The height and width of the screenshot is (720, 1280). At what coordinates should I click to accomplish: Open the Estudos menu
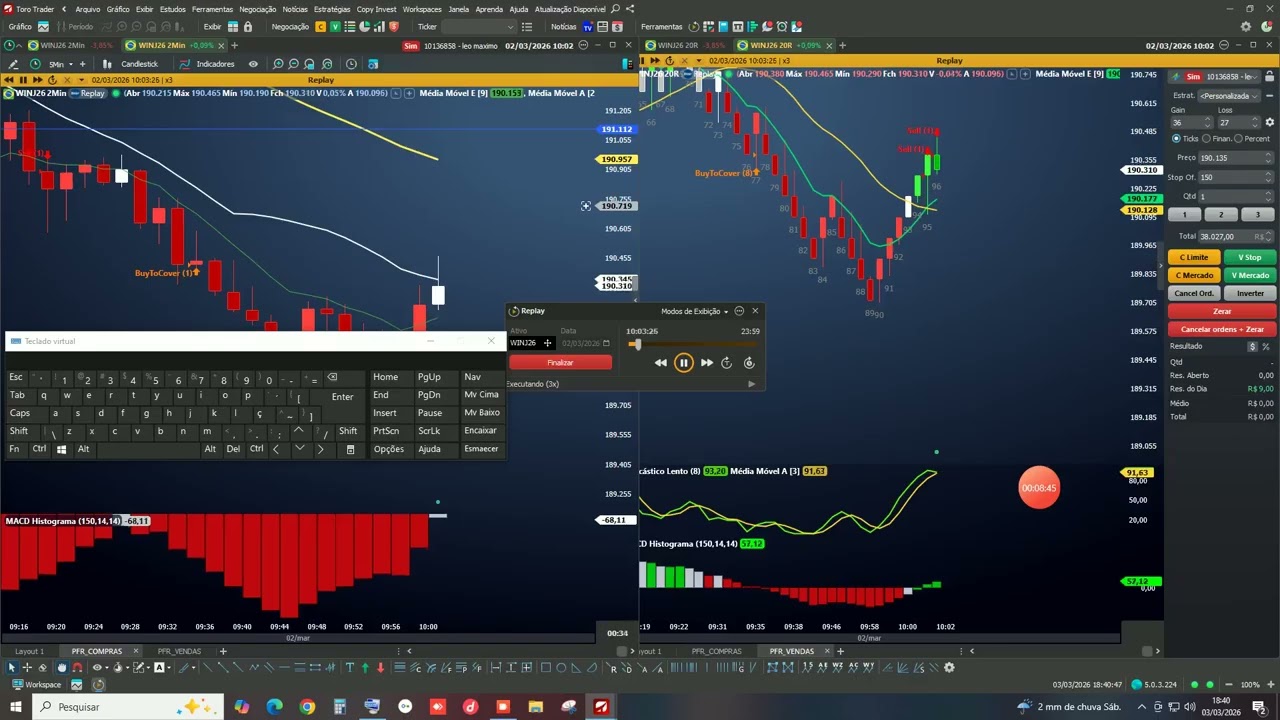(173, 9)
